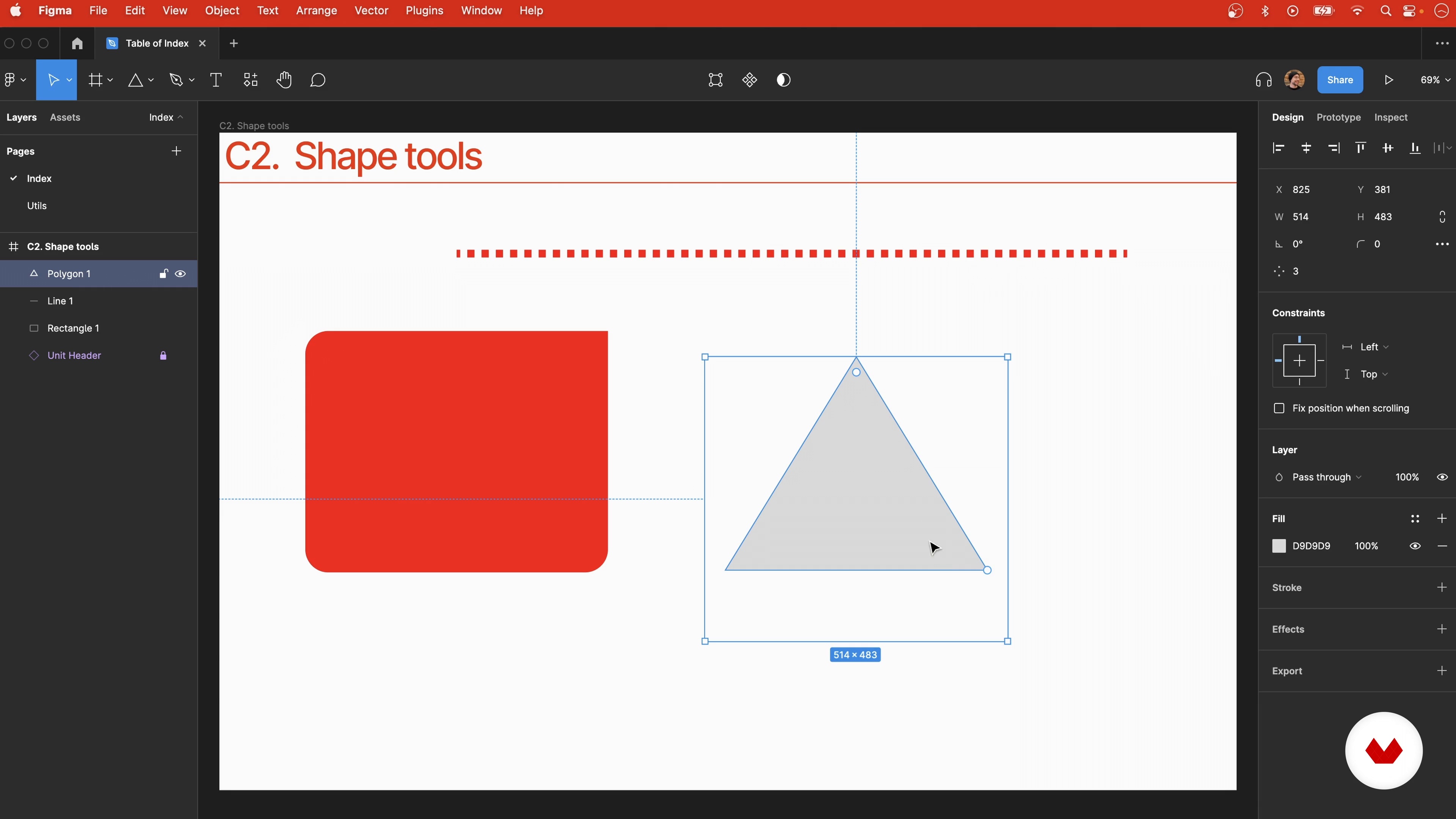Open Pen tools dropdown arrow
1456x819 pixels.
pos(191,80)
